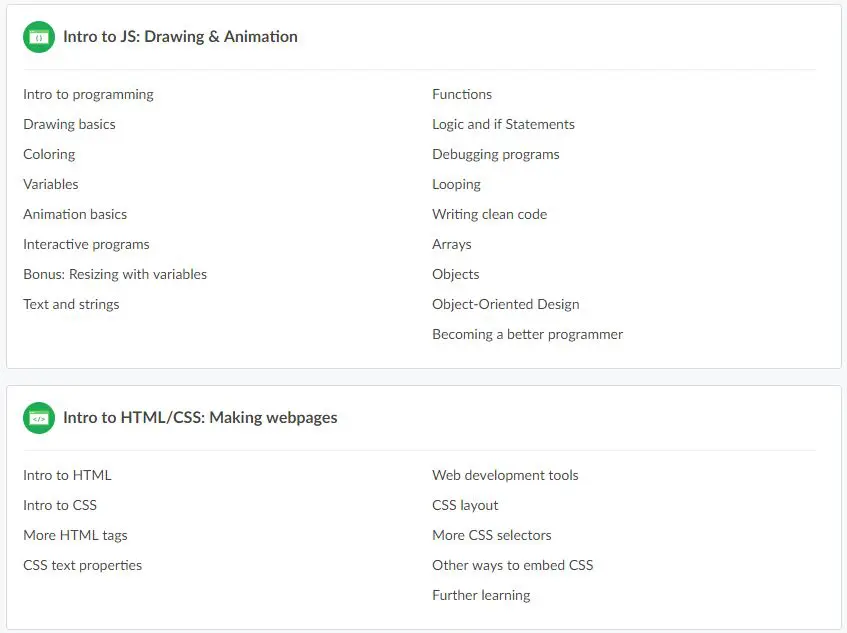Screen dimensions: 847x633
Task: Open Intro to JS: Drawing & Animation heading
Action: pyautogui.click(x=180, y=37)
